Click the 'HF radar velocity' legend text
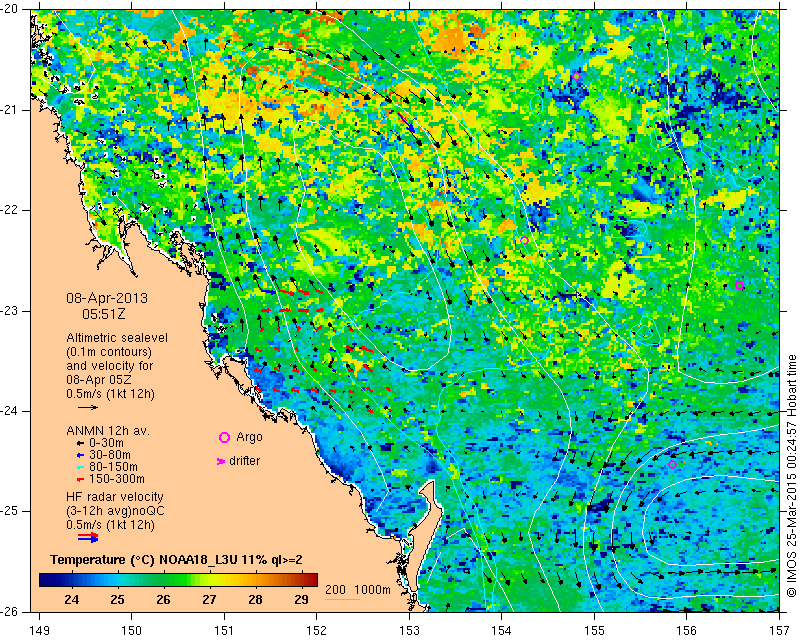Viewport: 800px width, 640px height. click(115, 497)
